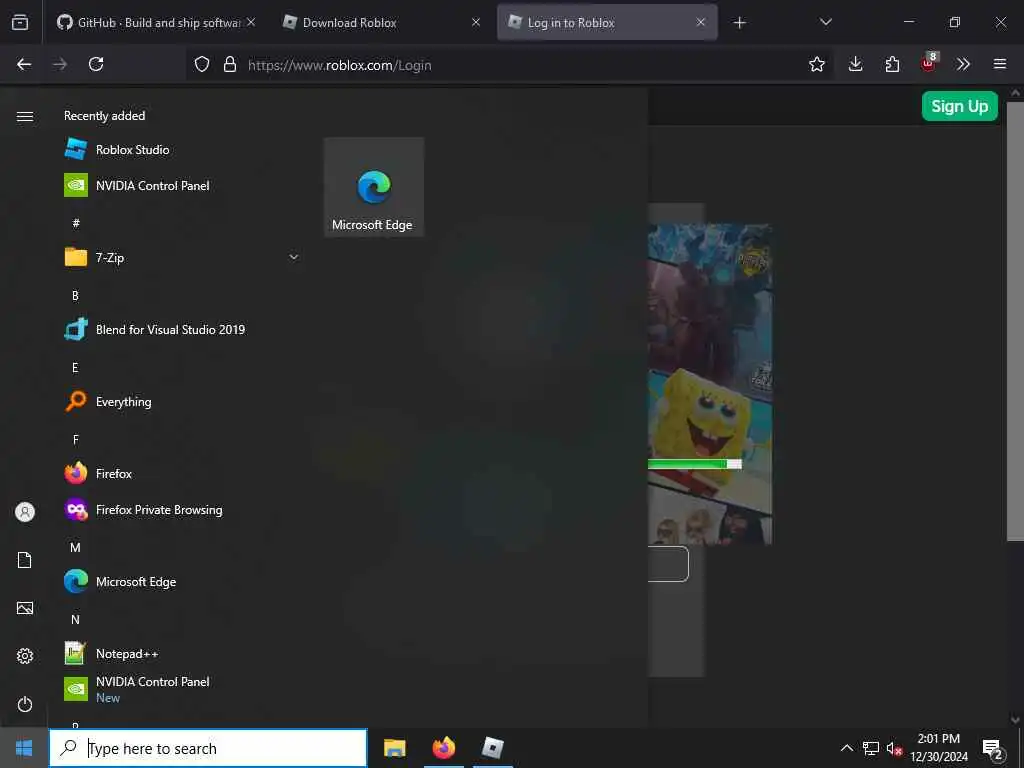
Task: Jump to the F letter header
Action: tap(75, 440)
